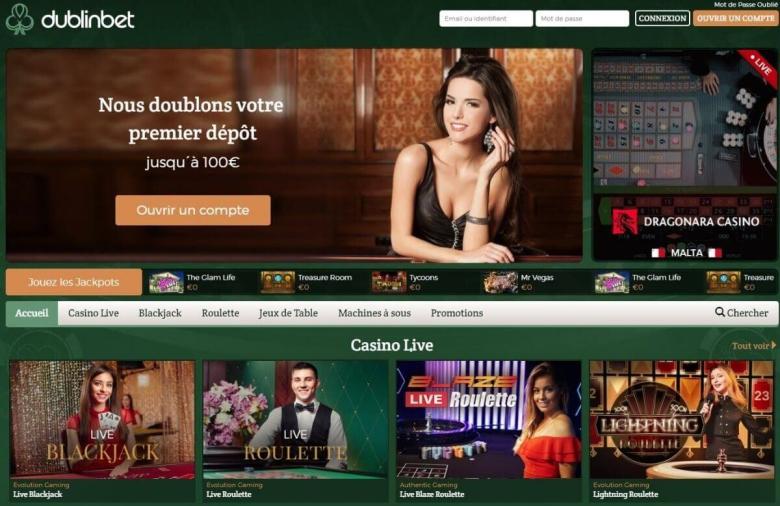
Task: Click the Dragonara Casino red logo
Action: coord(624,221)
